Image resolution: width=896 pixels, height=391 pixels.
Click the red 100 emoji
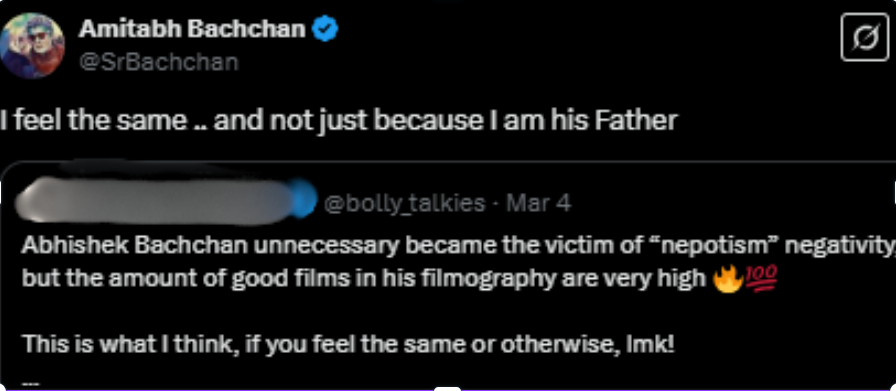click(760, 281)
